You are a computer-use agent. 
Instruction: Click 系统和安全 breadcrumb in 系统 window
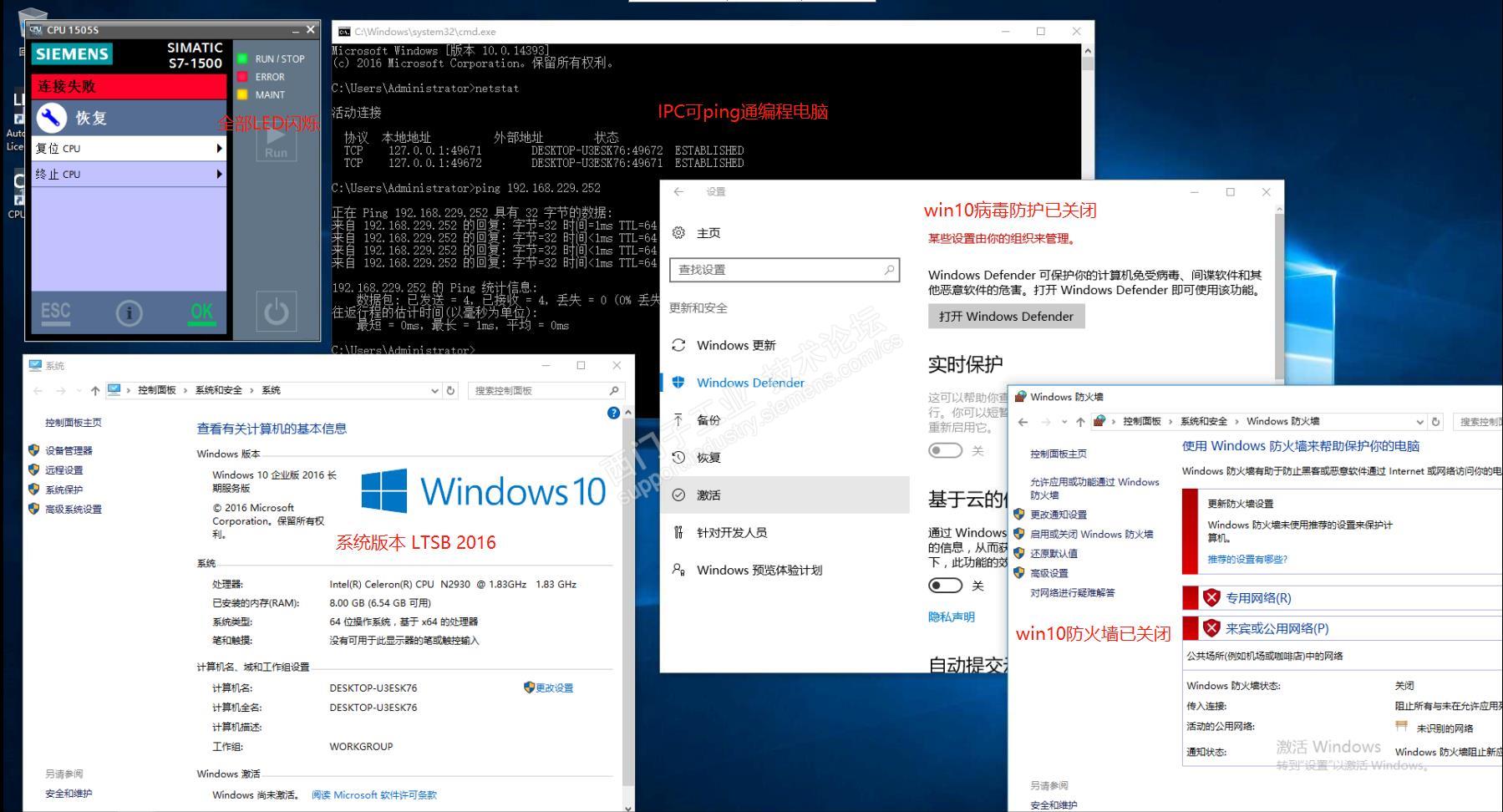[x=219, y=390]
